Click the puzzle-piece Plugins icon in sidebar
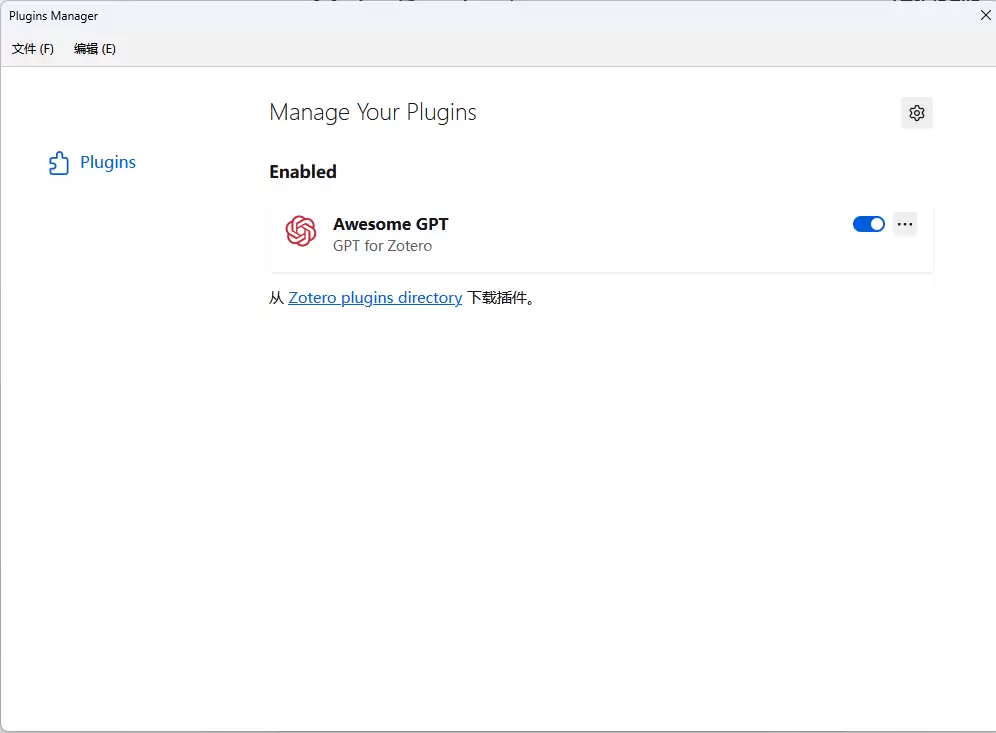The image size is (996, 733). [x=59, y=163]
